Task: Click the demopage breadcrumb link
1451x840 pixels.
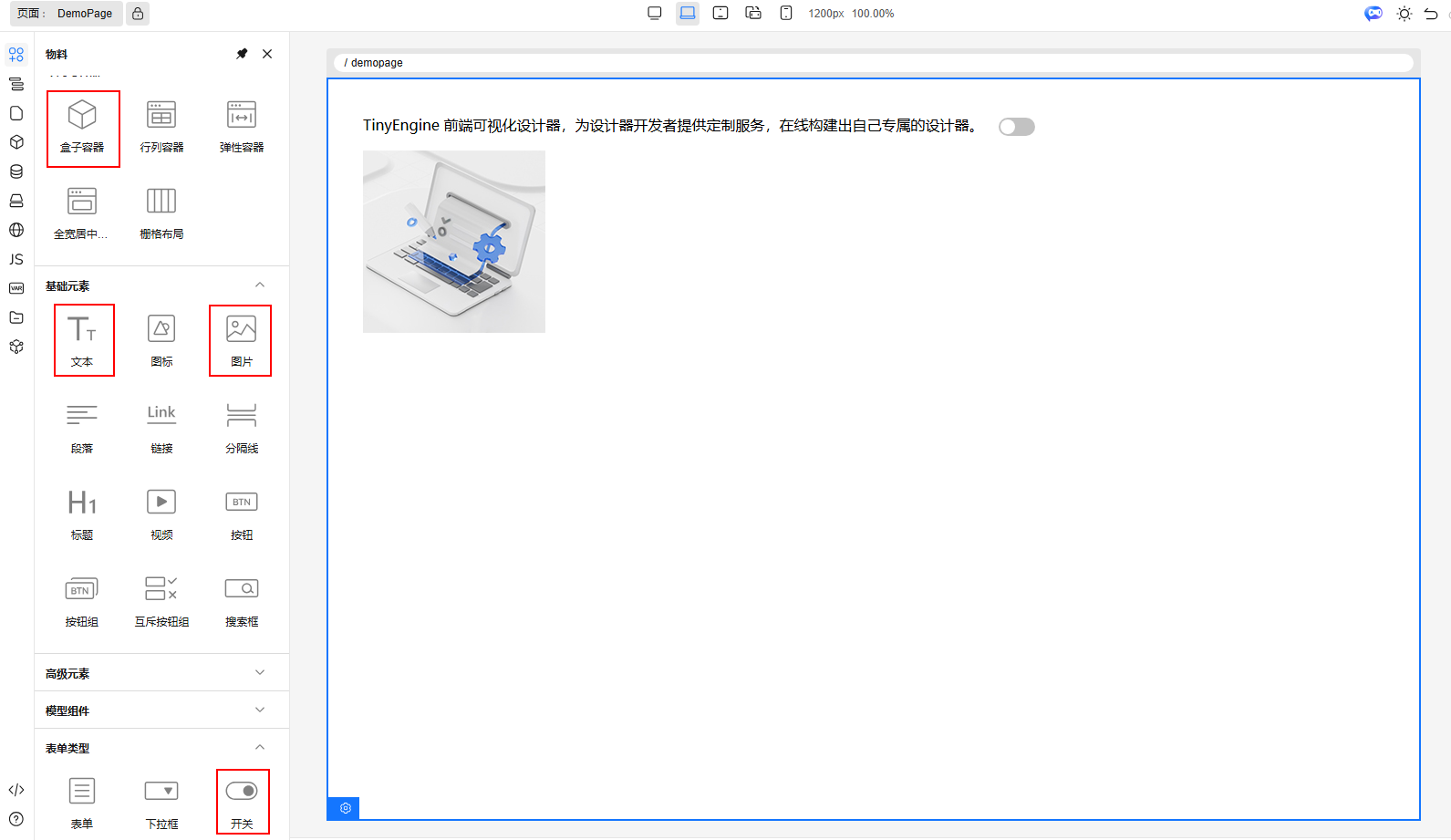Action: 377,63
